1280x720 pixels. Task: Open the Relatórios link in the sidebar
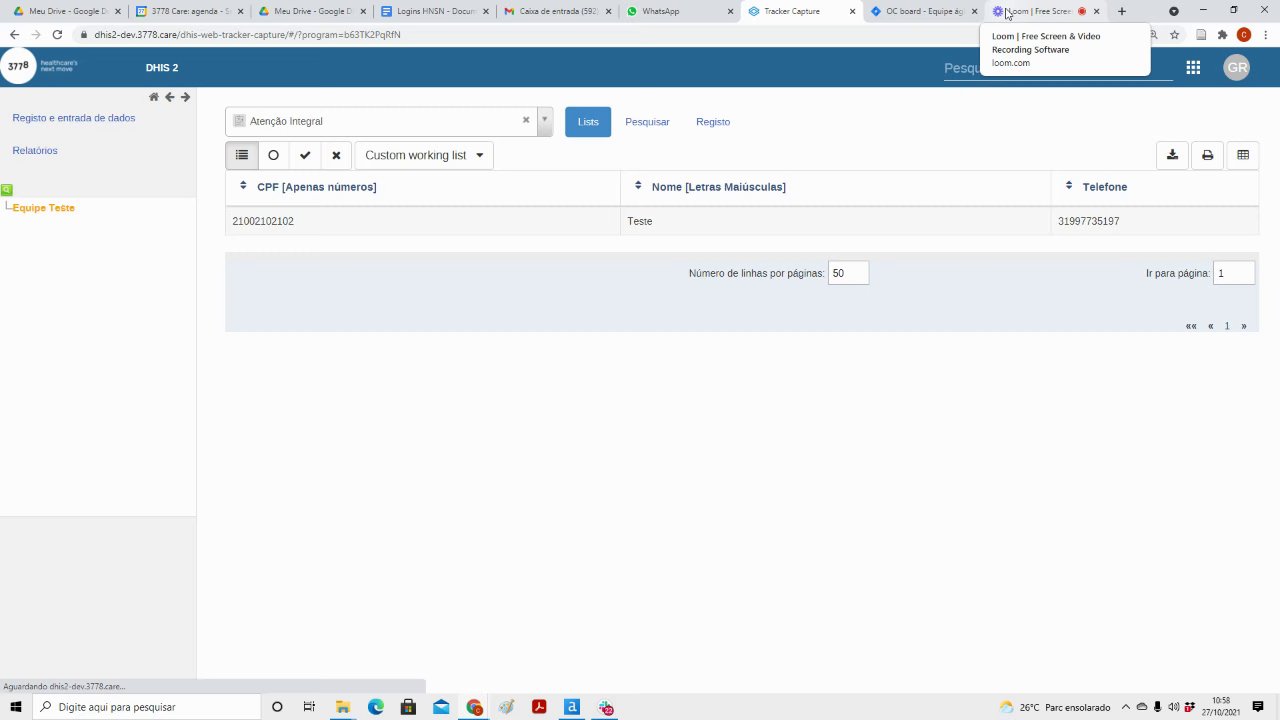coord(35,151)
